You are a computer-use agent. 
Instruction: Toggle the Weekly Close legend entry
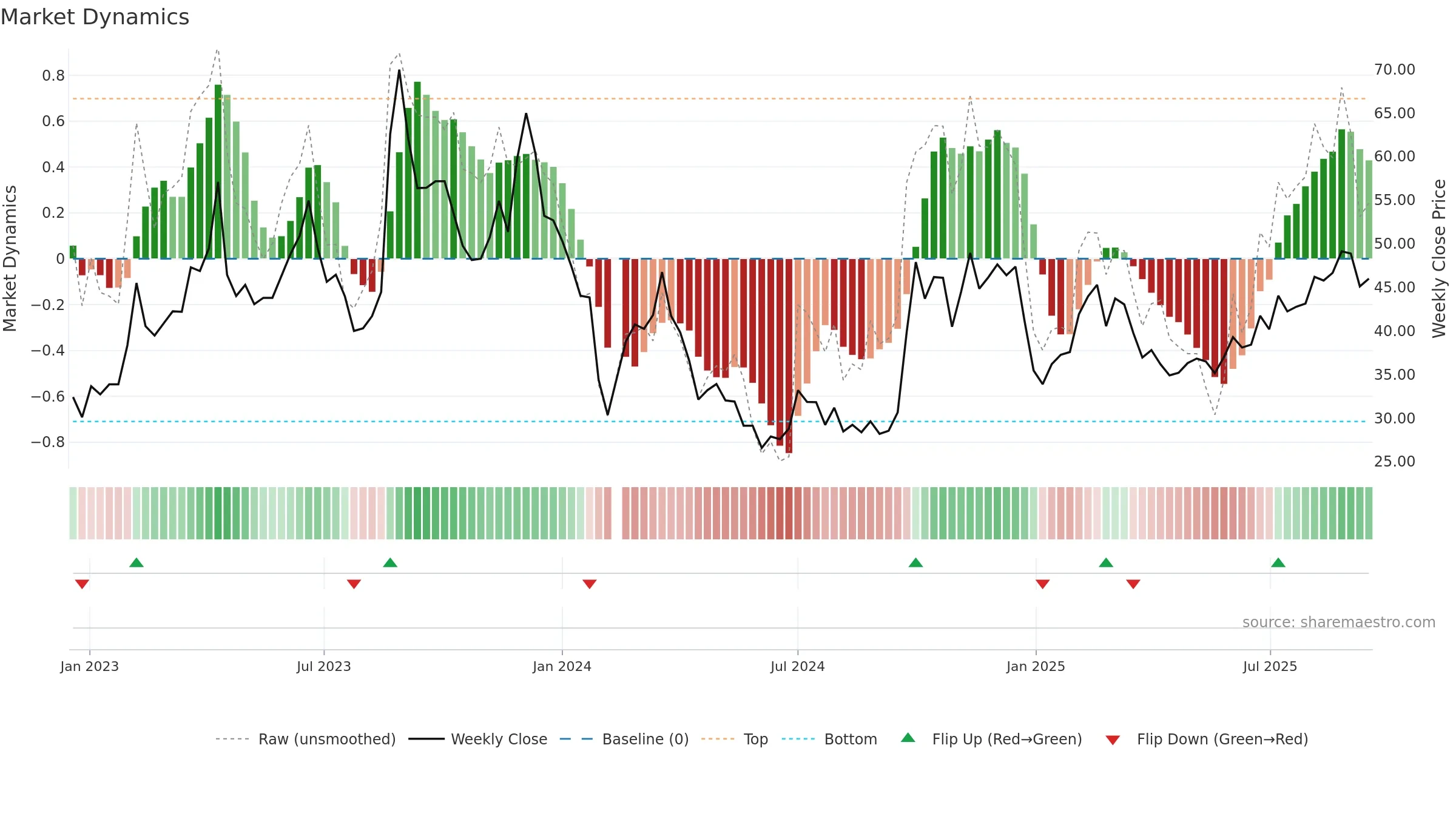[477, 739]
